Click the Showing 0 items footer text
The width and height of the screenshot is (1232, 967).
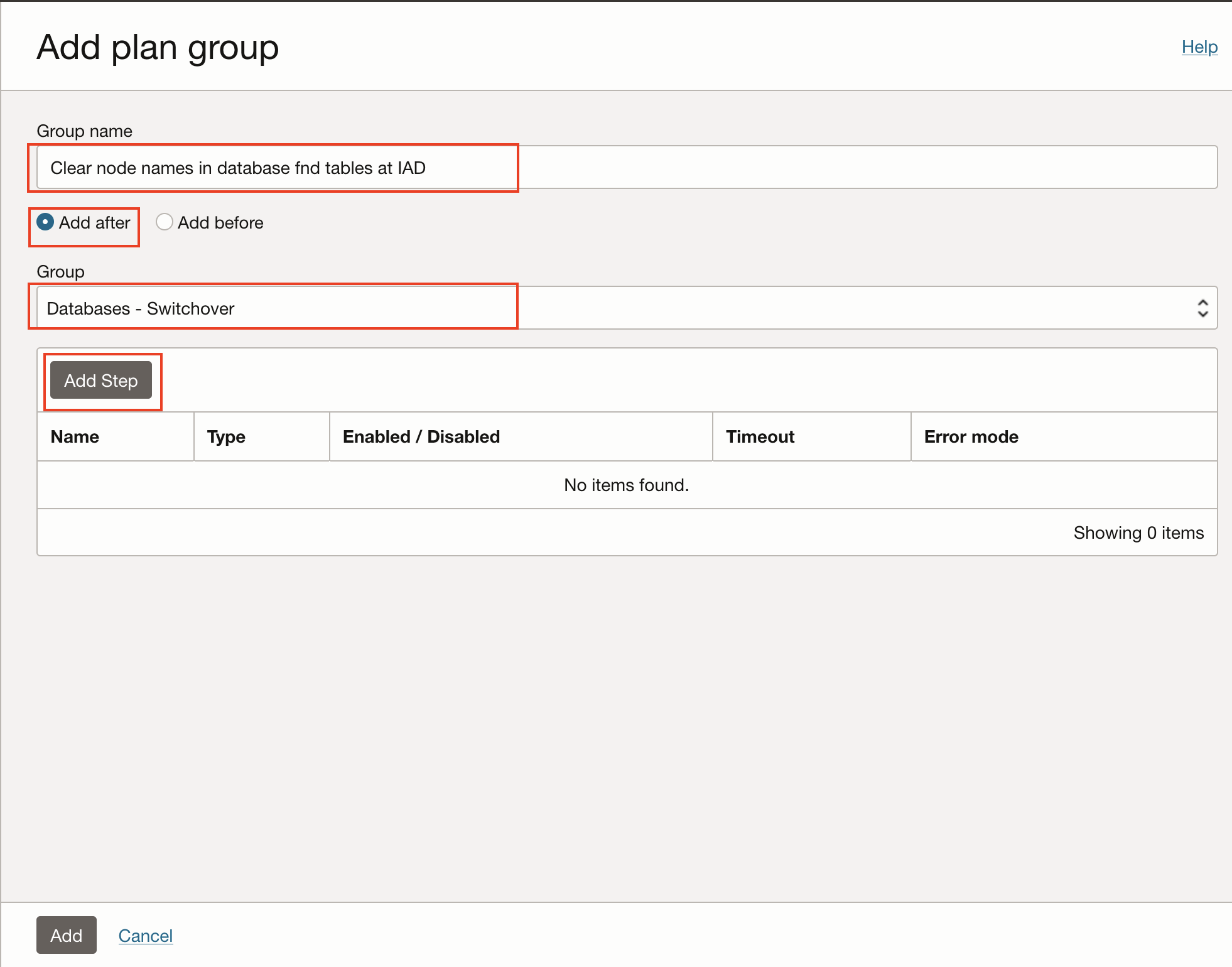point(1138,532)
